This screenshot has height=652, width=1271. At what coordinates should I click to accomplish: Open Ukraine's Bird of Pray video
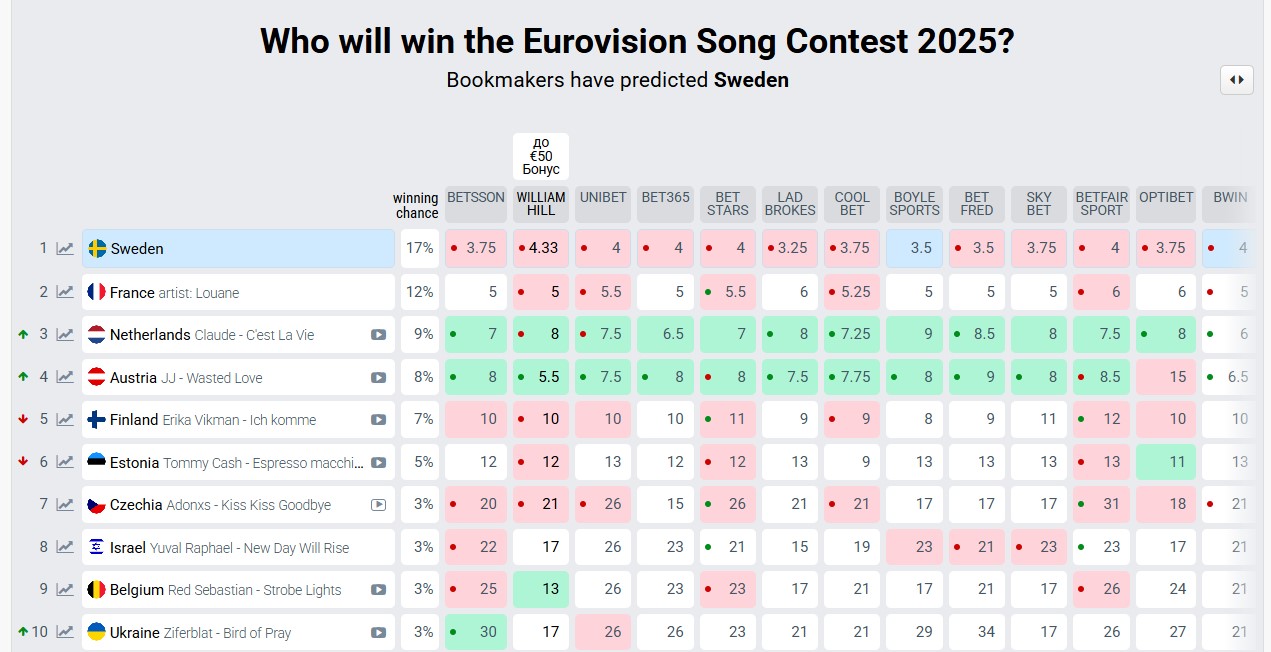(378, 632)
